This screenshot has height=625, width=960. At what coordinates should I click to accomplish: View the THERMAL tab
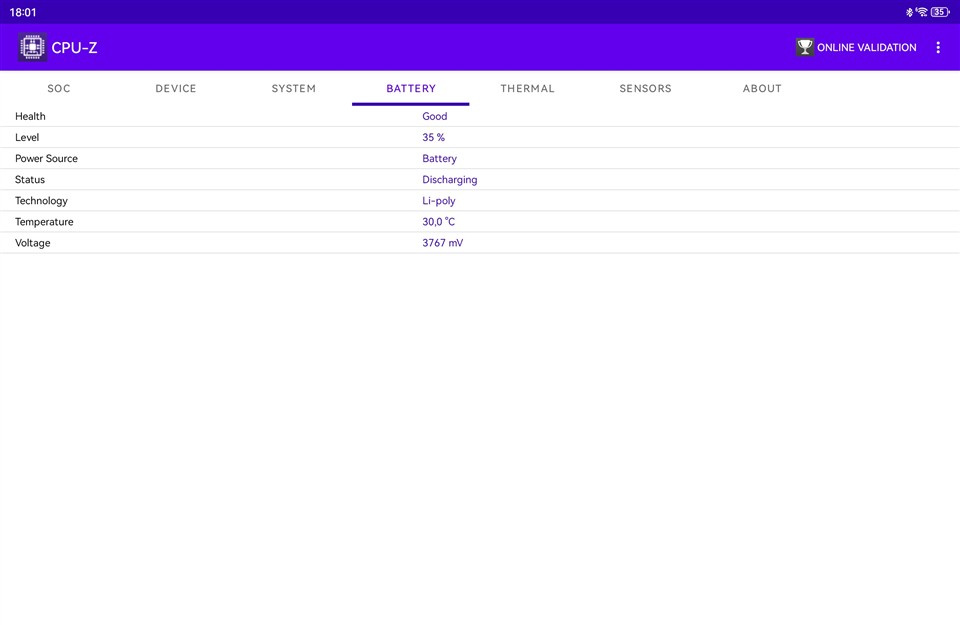[527, 88]
